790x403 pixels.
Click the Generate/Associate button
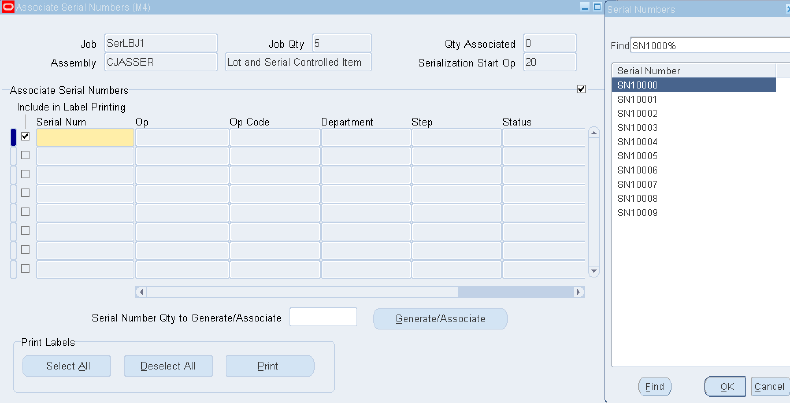pos(440,319)
